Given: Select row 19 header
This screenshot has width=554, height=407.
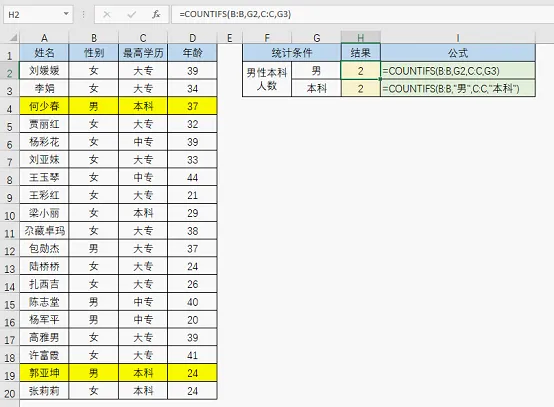Looking at the screenshot, I should 10,373.
